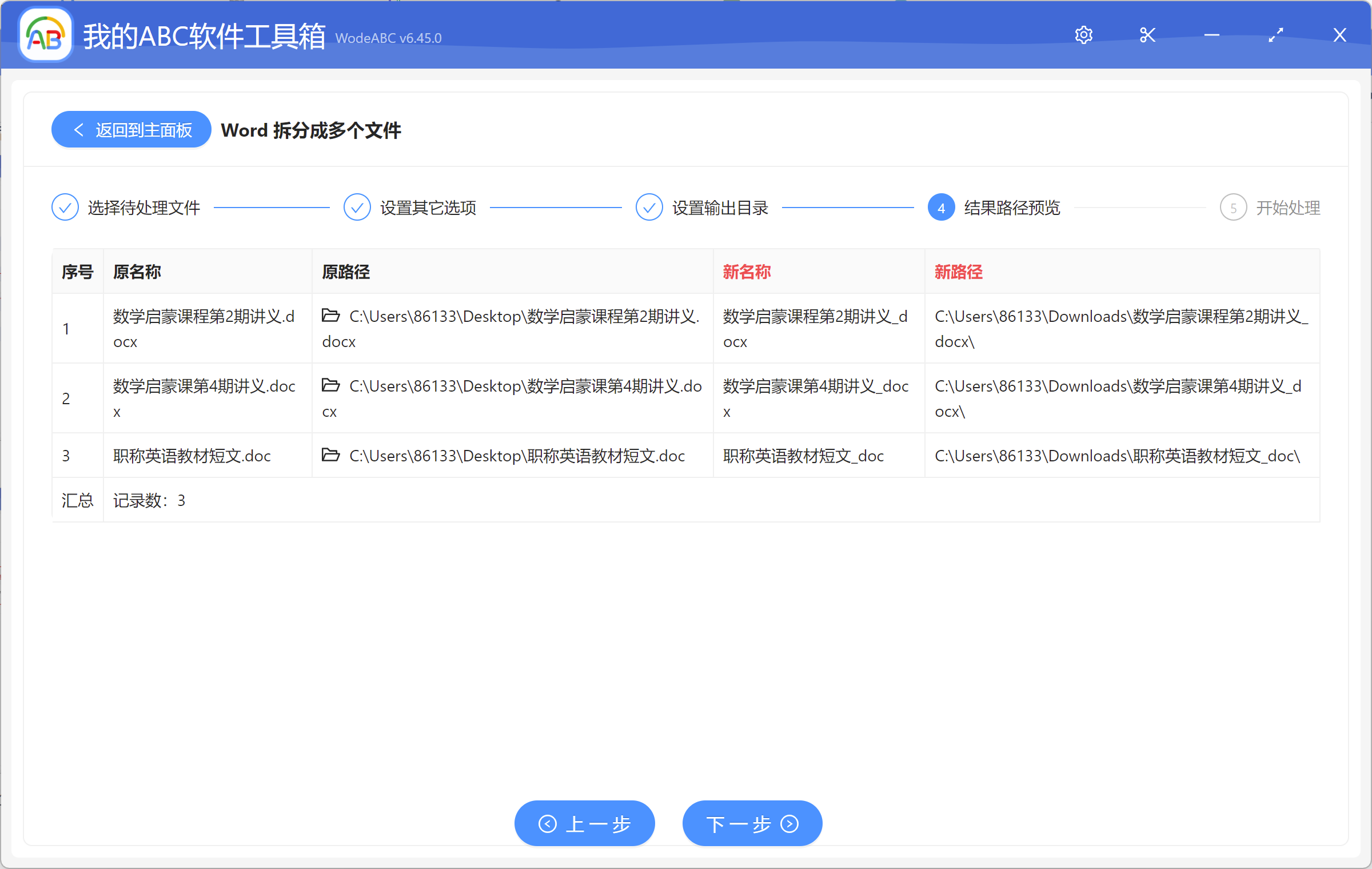Open the settings gear in the title bar

1084,35
